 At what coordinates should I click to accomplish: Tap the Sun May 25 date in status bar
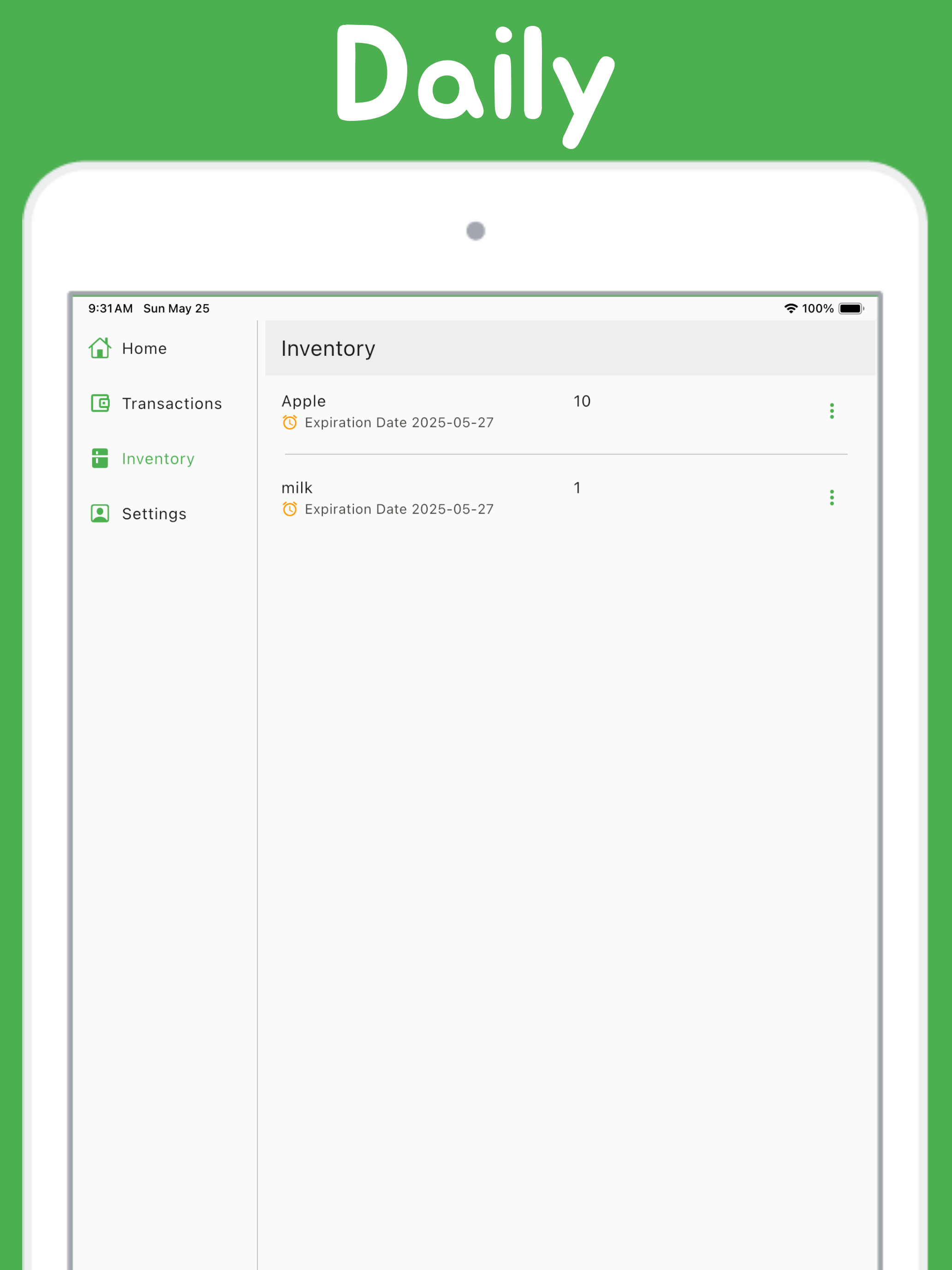click(176, 308)
